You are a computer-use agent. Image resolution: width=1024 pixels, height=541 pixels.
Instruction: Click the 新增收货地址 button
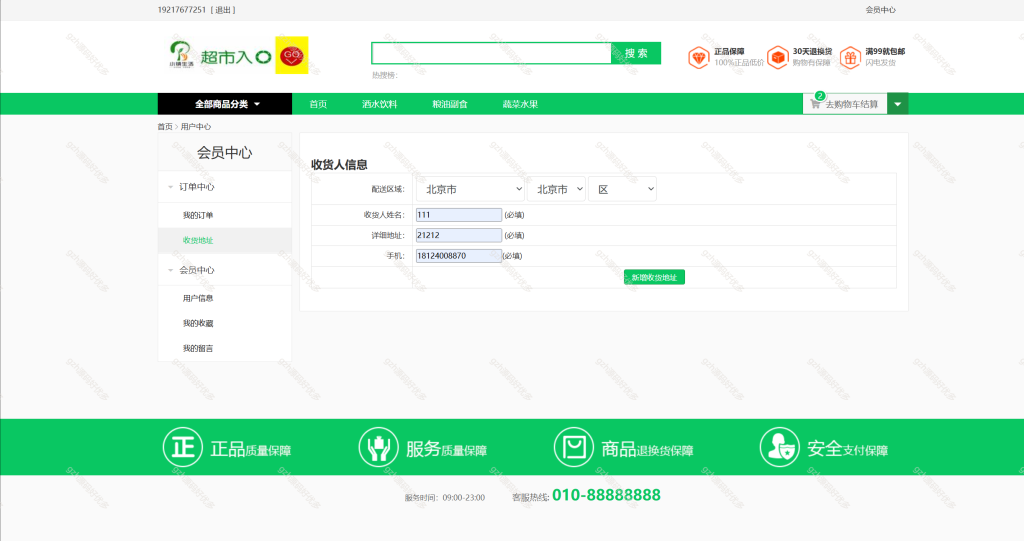(x=654, y=277)
